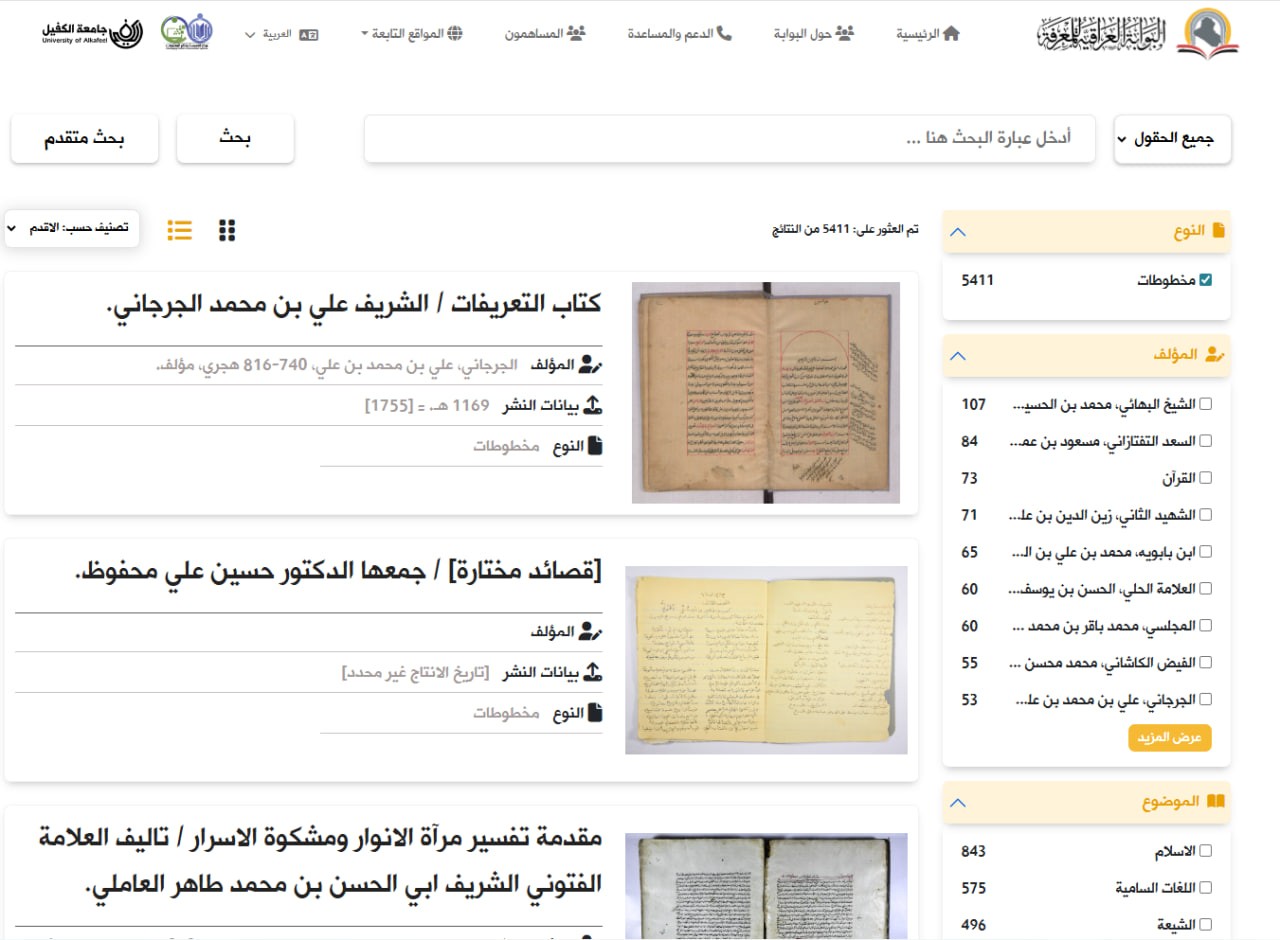This screenshot has height=940, width=1280.
Task: Check the القرآن author filter checkbox
Action: pyautogui.click(x=1205, y=478)
